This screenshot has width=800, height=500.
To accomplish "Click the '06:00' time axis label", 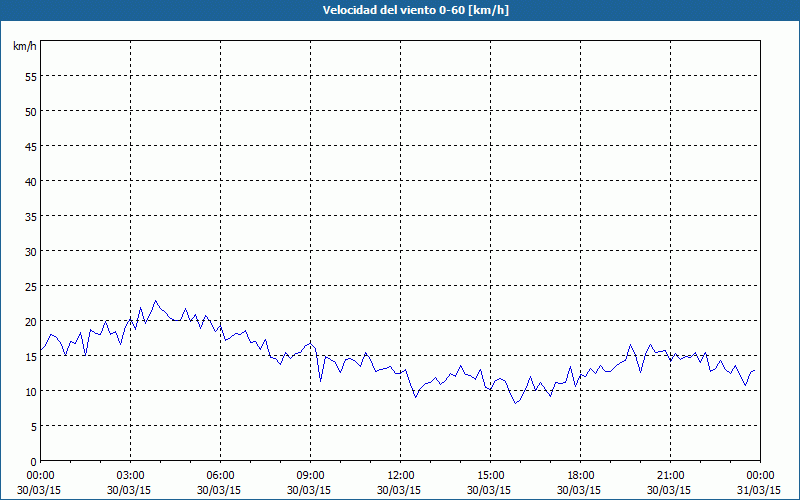I will [220, 476].
